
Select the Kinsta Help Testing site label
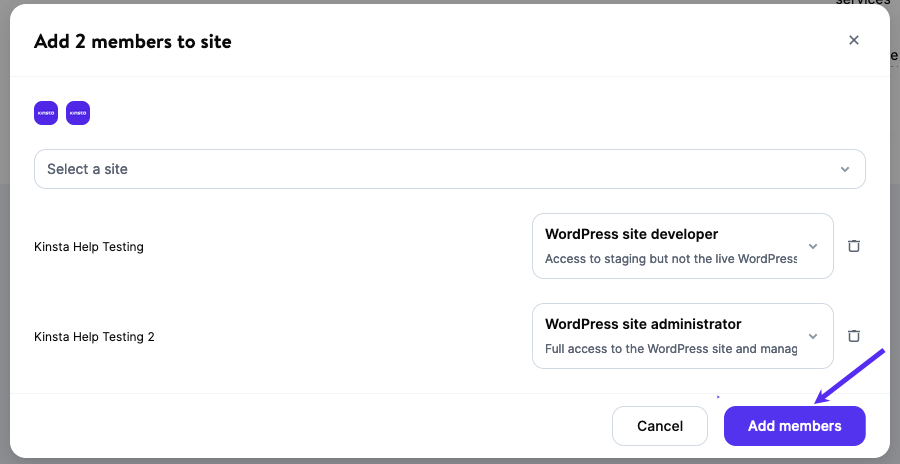(x=88, y=247)
